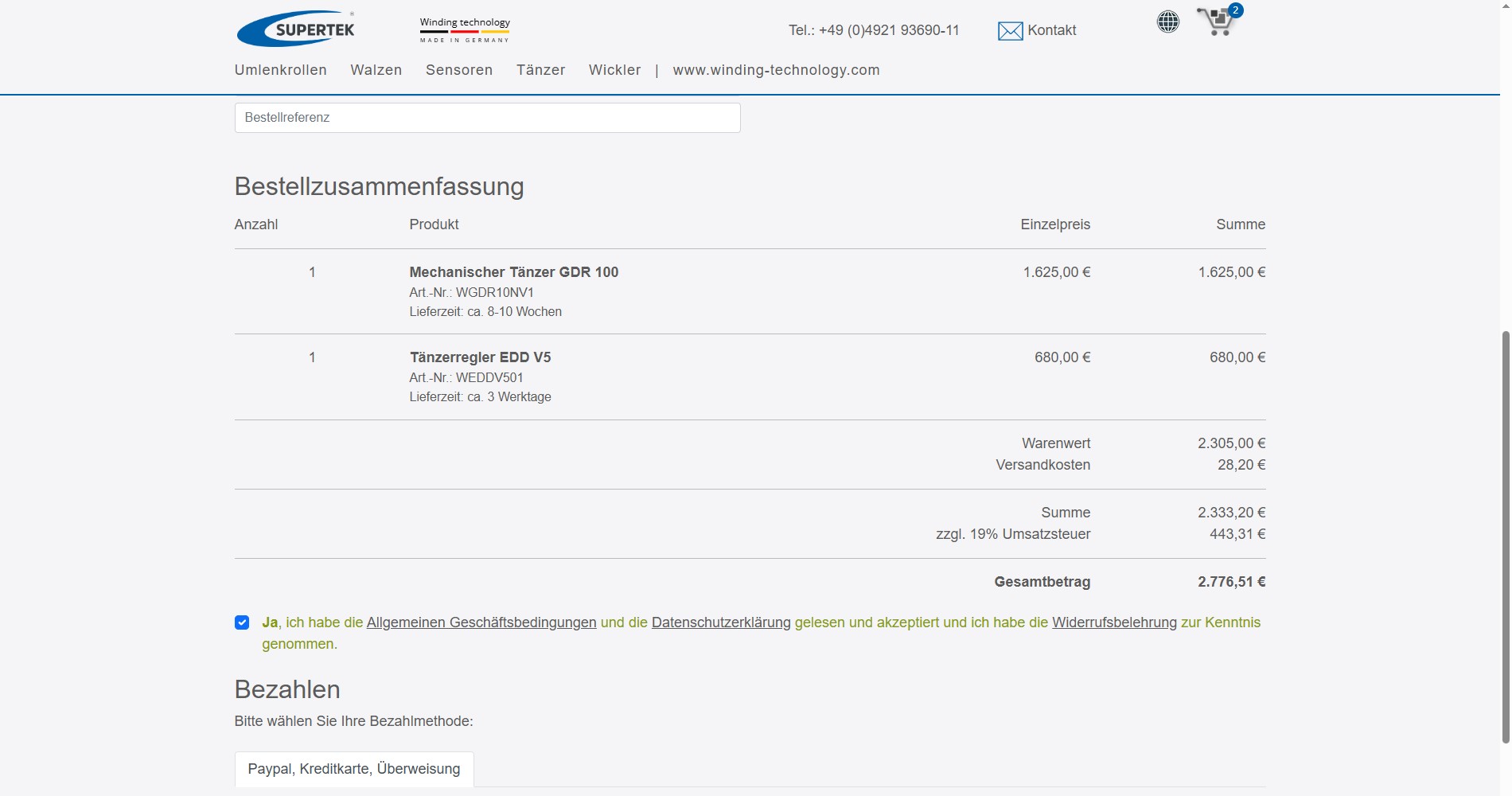
Task: Click the Supertek logo
Action: (x=297, y=27)
